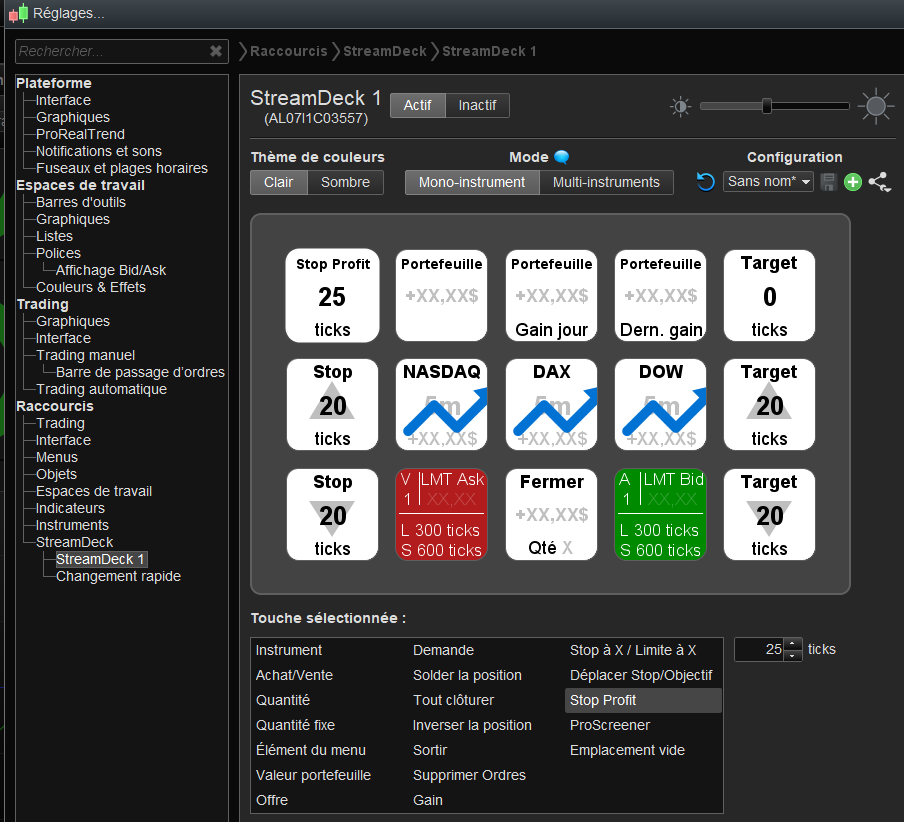Open Trading automatique settings

[101, 389]
